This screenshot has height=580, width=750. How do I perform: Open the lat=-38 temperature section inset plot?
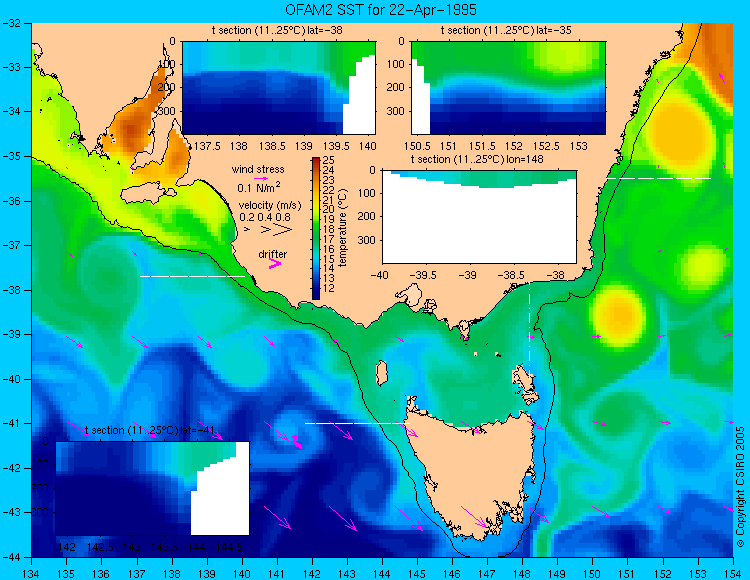coord(279,88)
